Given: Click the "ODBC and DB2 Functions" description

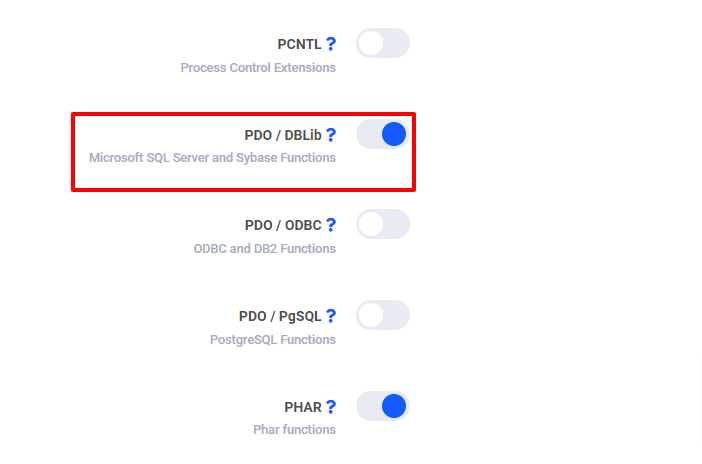Looking at the screenshot, I should (x=264, y=249).
